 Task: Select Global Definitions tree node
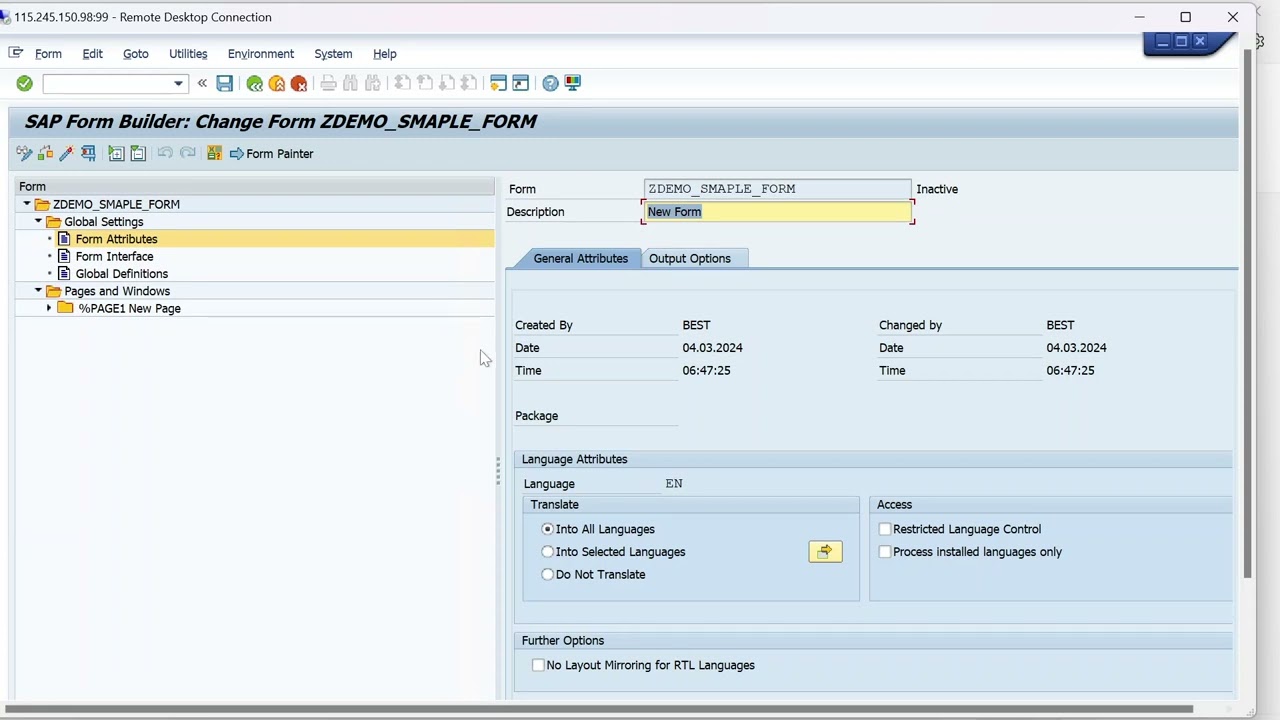(122, 274)
